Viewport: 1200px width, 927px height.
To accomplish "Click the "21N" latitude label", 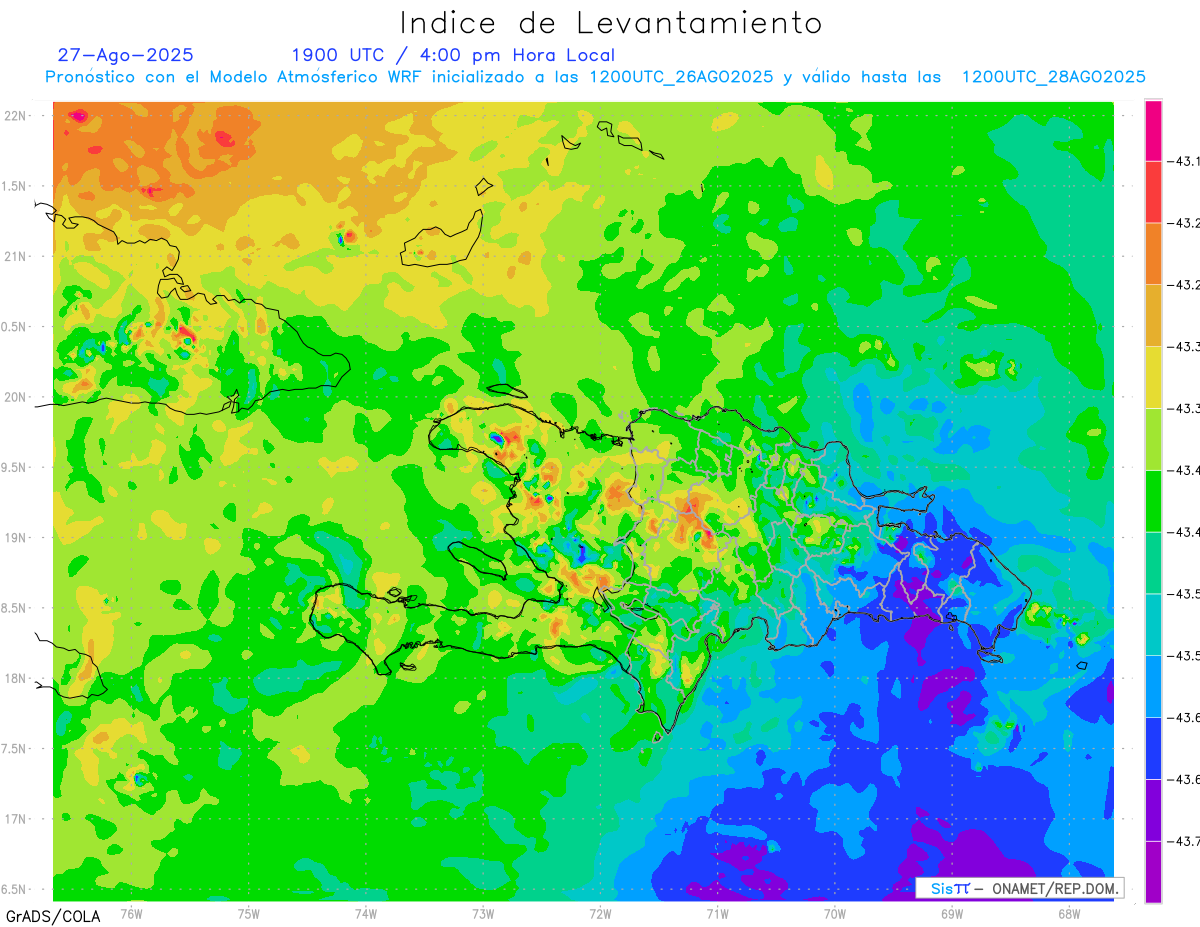I will point(15,256).
